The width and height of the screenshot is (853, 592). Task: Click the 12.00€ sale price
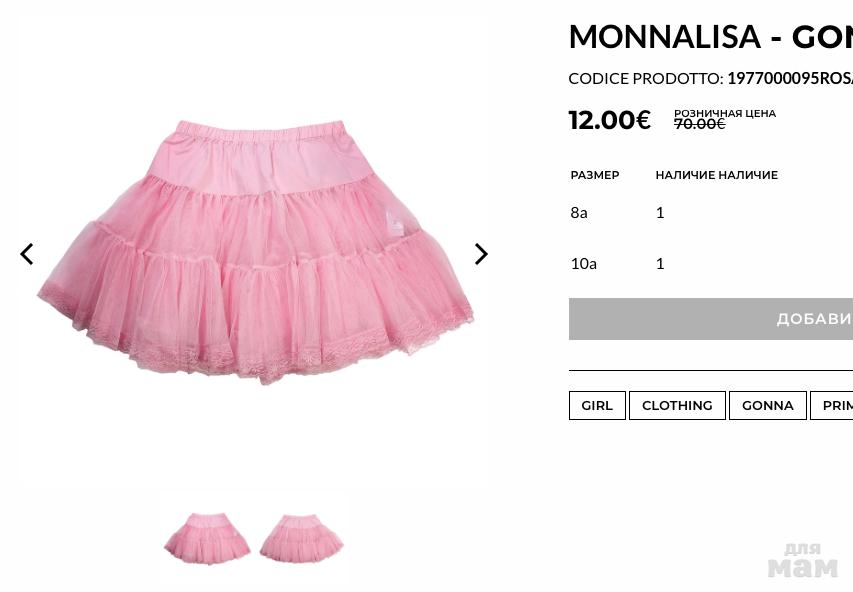coord(609,120)
